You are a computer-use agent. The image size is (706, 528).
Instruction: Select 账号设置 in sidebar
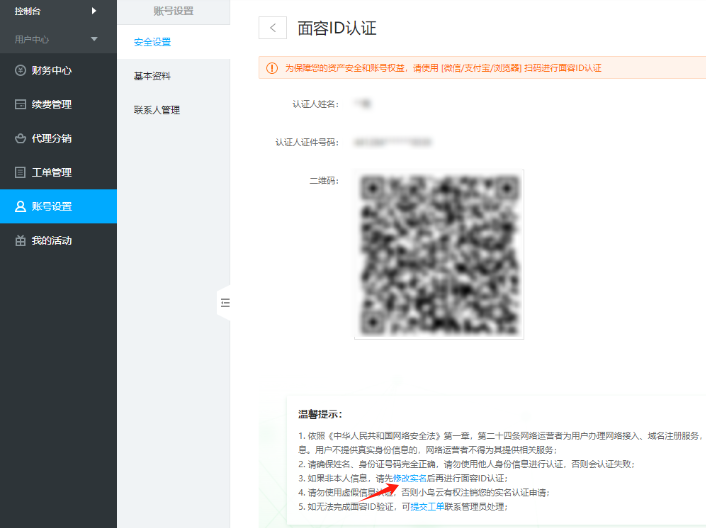[x=59, y=206]
